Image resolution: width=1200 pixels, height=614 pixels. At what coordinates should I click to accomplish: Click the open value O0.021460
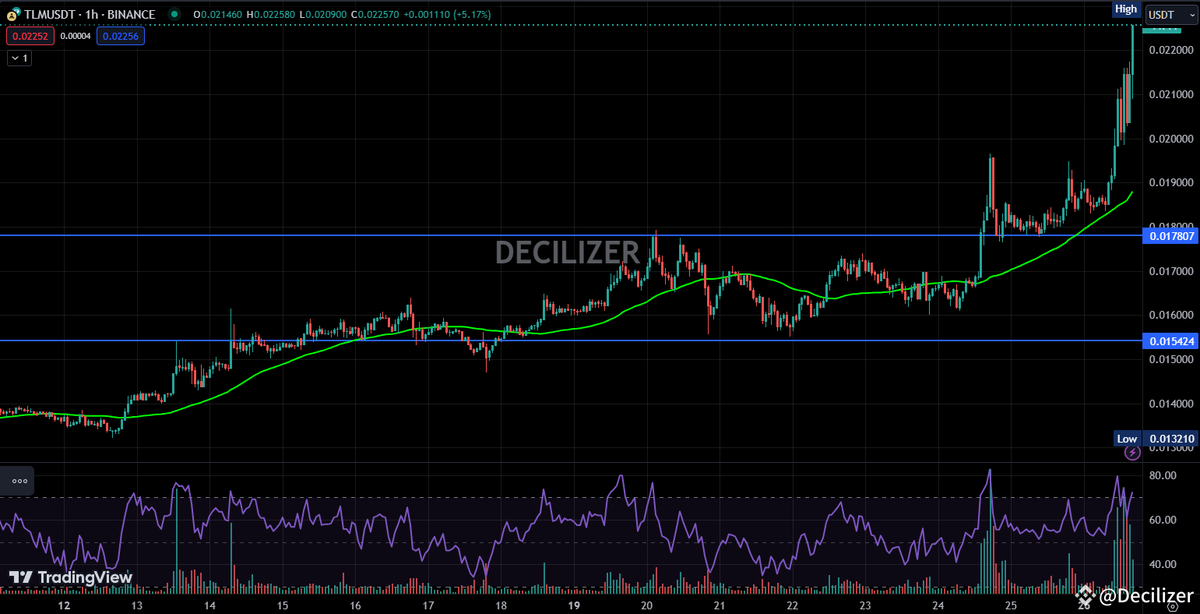pos(218,15)
